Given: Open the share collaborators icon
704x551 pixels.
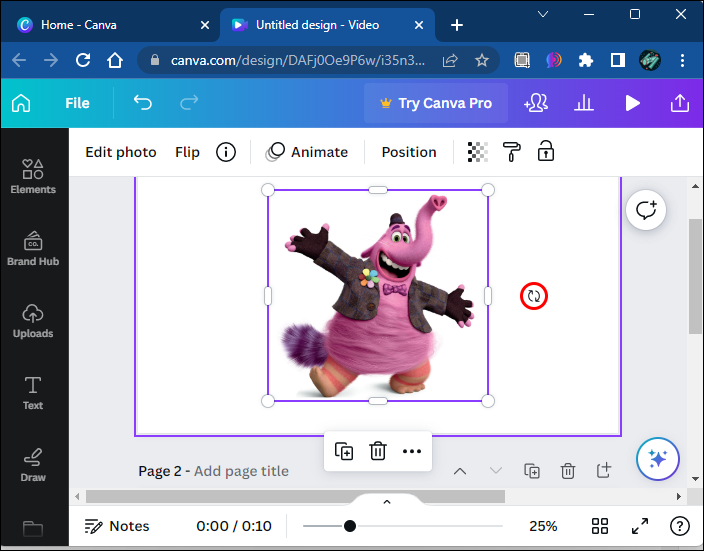Looking at the screenshot, I should [536, 103].
